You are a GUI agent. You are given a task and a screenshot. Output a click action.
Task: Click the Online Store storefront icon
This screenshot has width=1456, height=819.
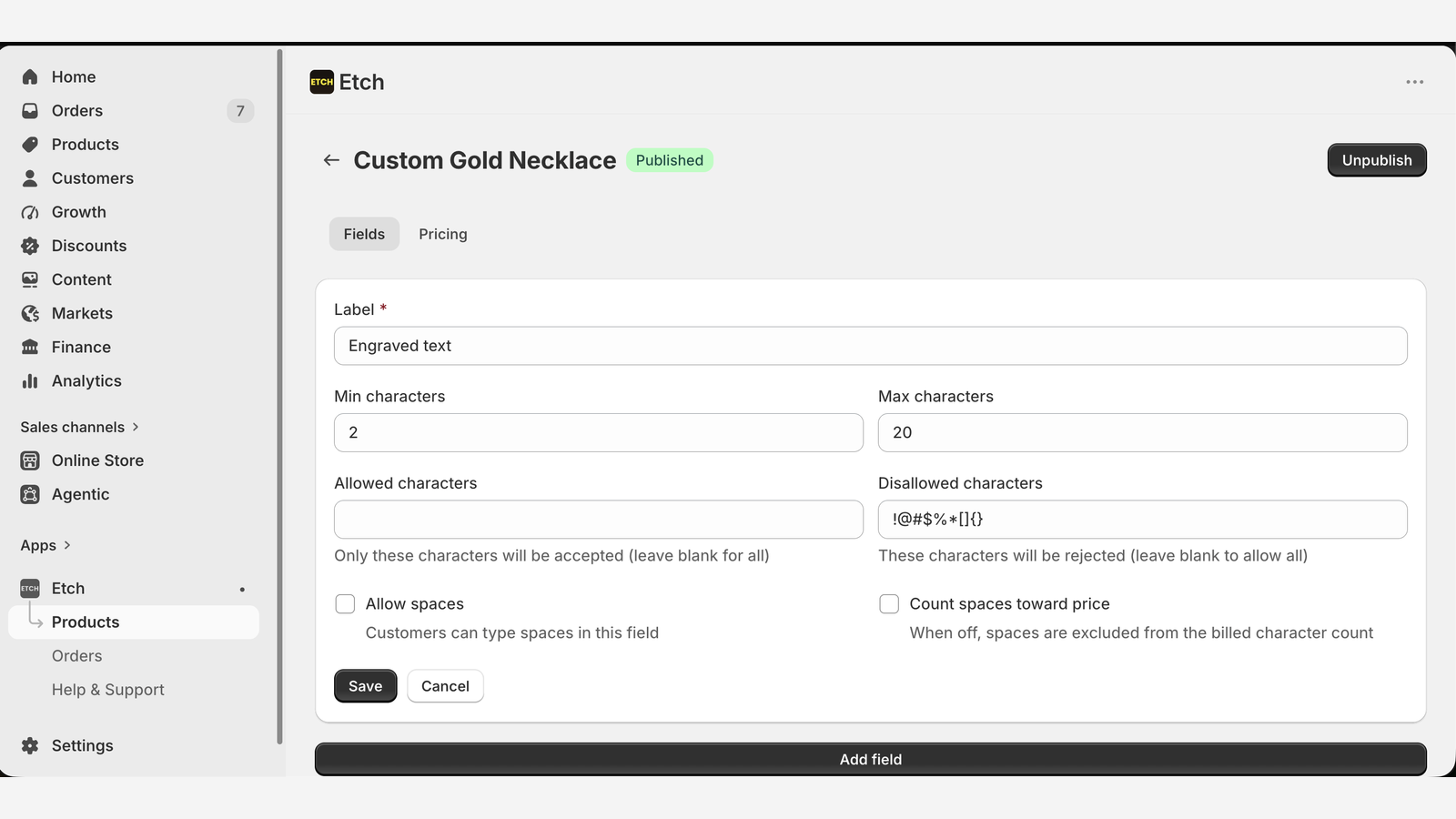[30, 460]
